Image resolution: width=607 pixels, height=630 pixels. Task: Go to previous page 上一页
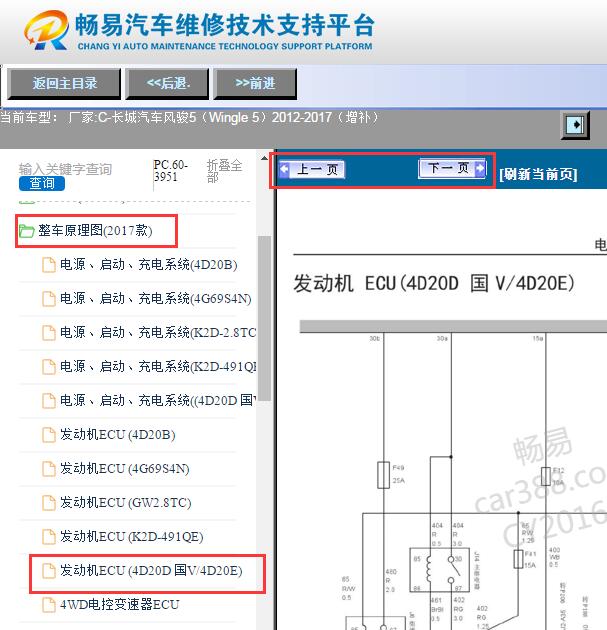pyautogui.click(x=312, y=170)
